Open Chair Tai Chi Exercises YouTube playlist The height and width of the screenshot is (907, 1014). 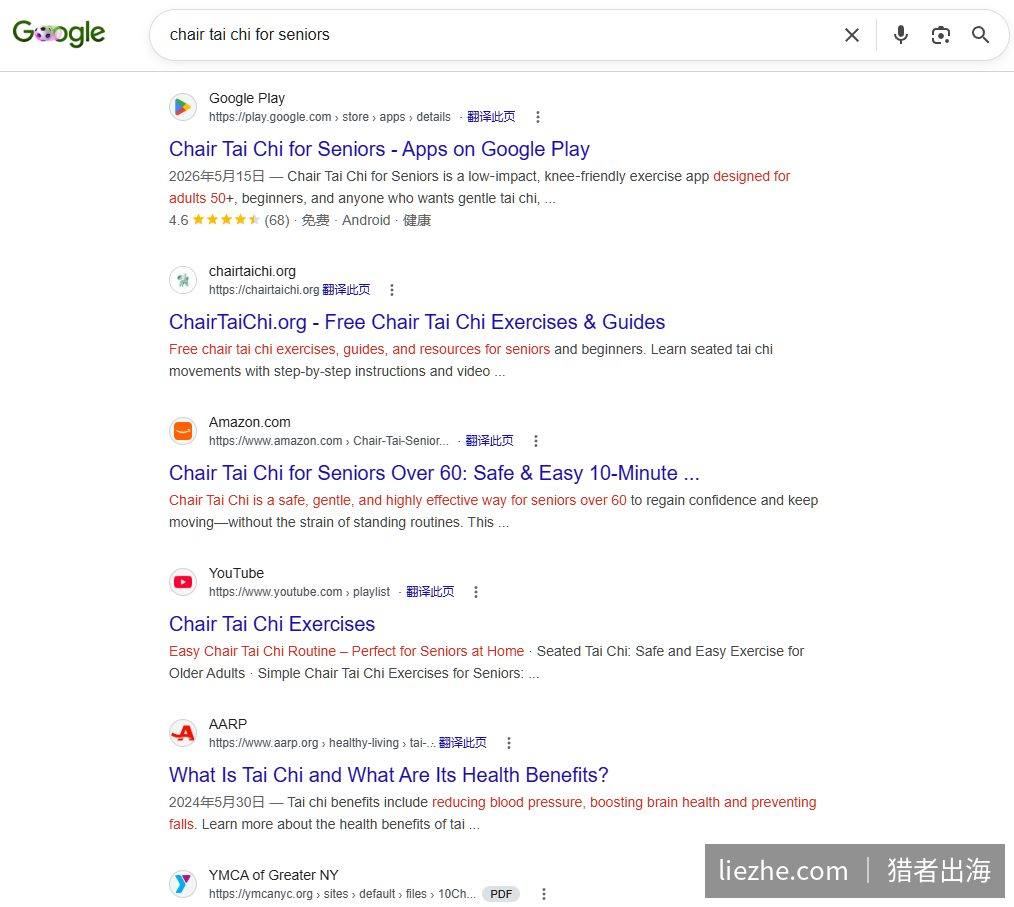(x=272, y=624)
